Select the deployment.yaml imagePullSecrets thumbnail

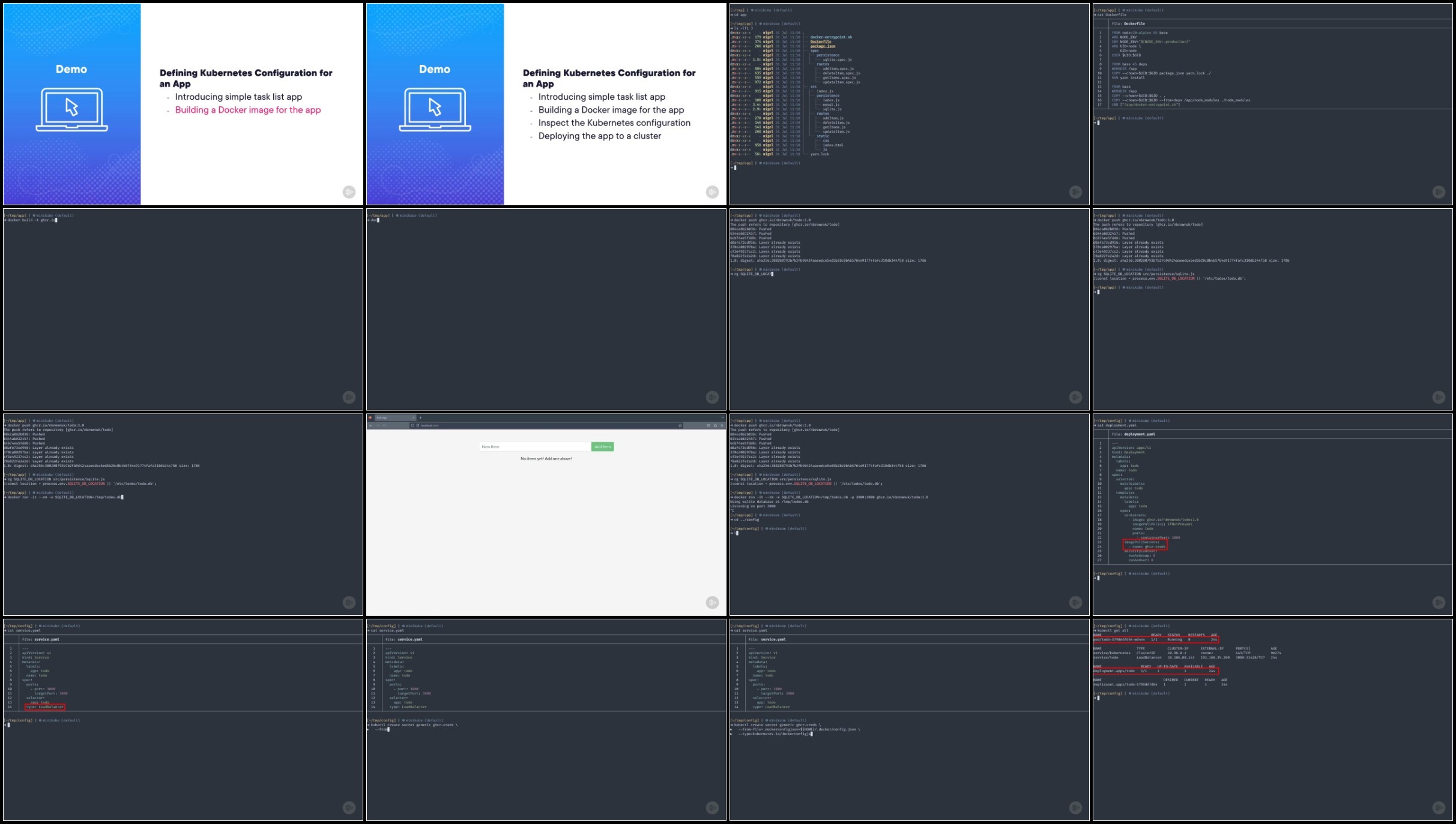[1272, 514]
